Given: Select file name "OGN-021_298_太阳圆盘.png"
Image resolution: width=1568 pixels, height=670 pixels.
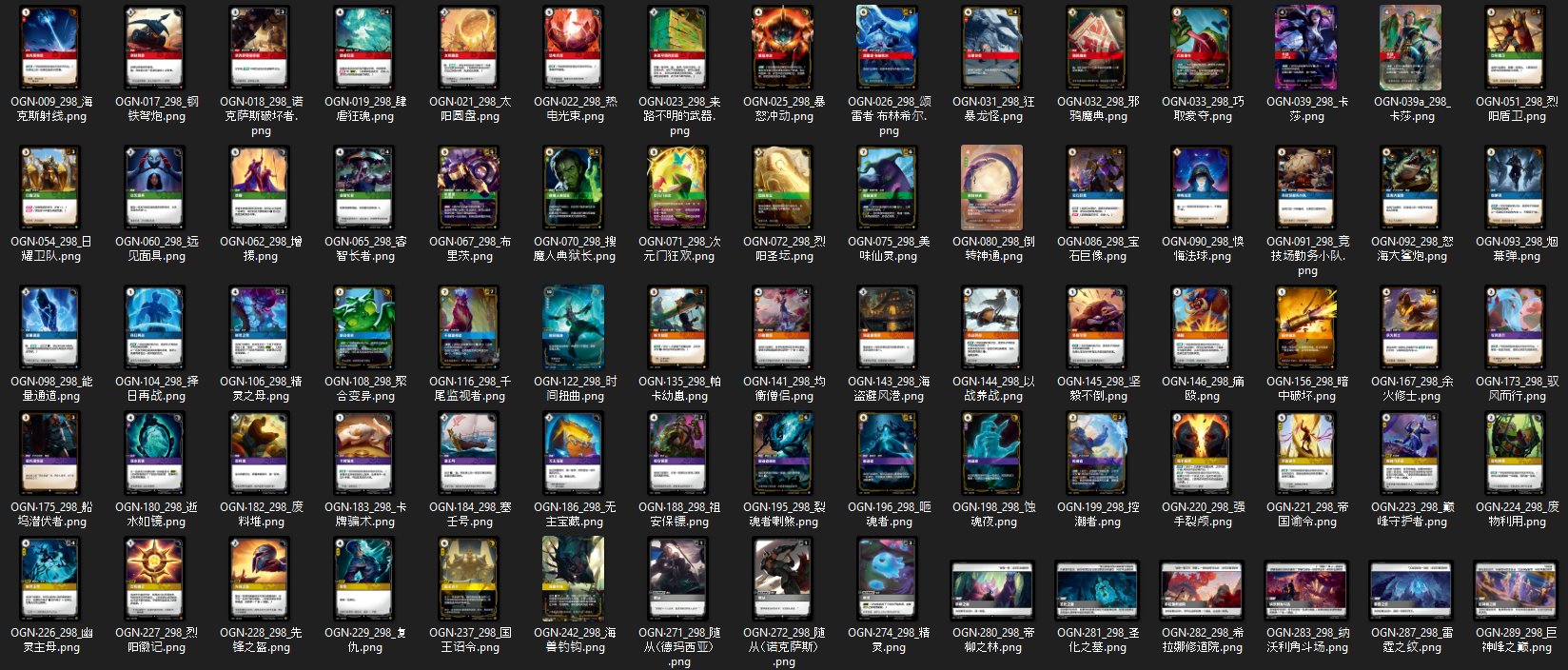Looking at the screenshot, I should pyautogui.click(x=470, y=108).
